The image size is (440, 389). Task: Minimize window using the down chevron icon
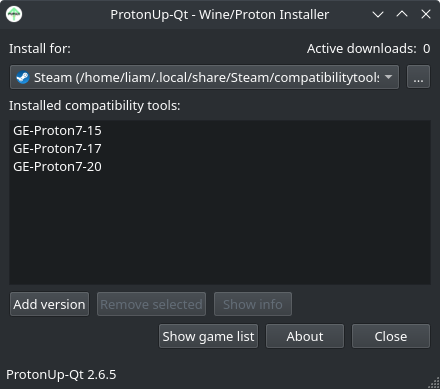tap(378, 14)
